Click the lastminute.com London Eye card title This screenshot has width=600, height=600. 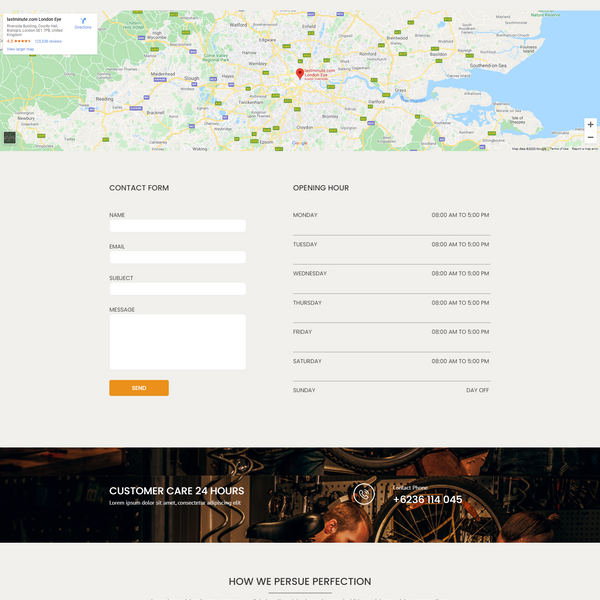click(x=34, y=19)
